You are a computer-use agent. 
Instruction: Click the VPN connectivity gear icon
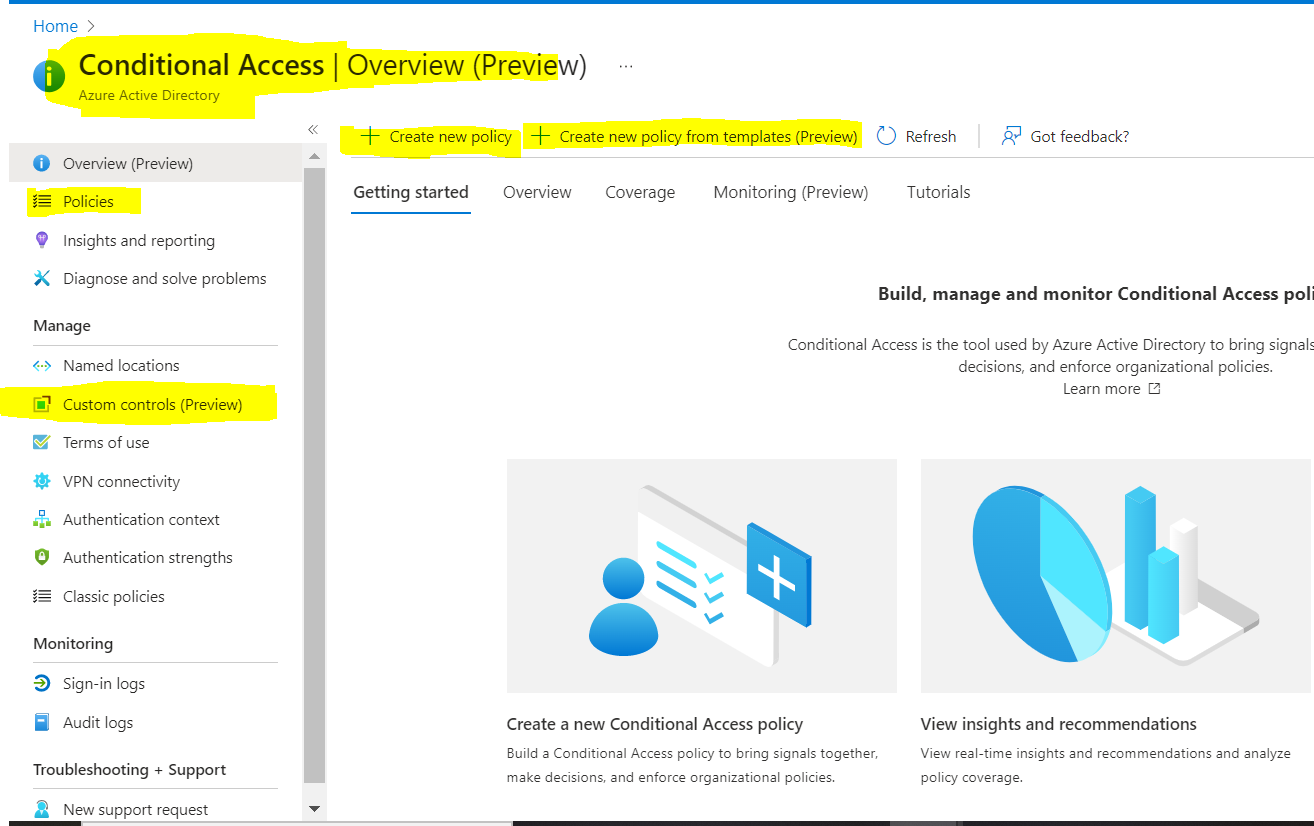point(41,481)
